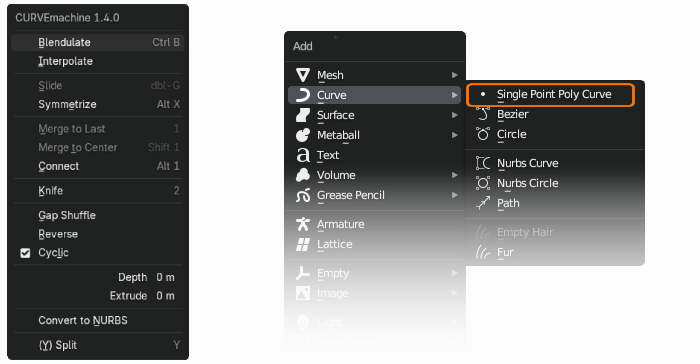
Task: Expand the Mesh submenu arrow
Action: [454, 75]
